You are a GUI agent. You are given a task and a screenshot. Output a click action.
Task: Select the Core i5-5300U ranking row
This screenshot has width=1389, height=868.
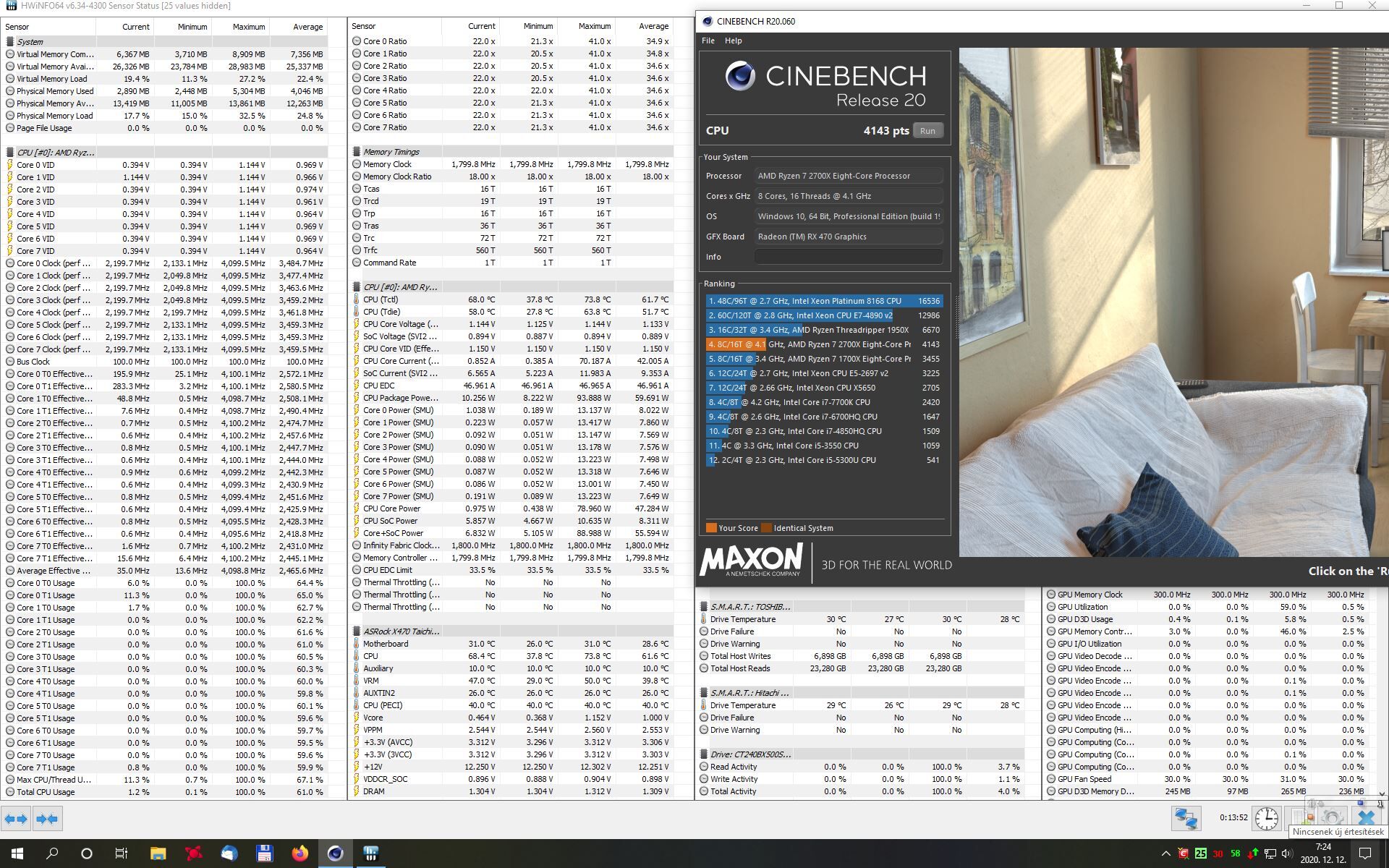(x=824, y=460)
